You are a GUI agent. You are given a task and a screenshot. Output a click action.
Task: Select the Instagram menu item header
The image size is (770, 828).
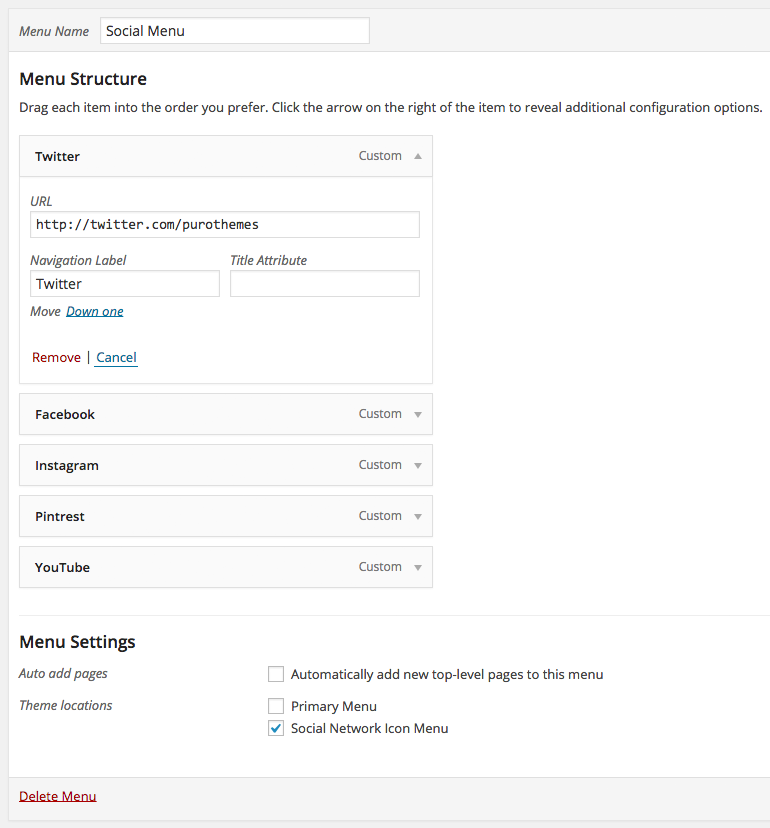click(x=150, y=465)
